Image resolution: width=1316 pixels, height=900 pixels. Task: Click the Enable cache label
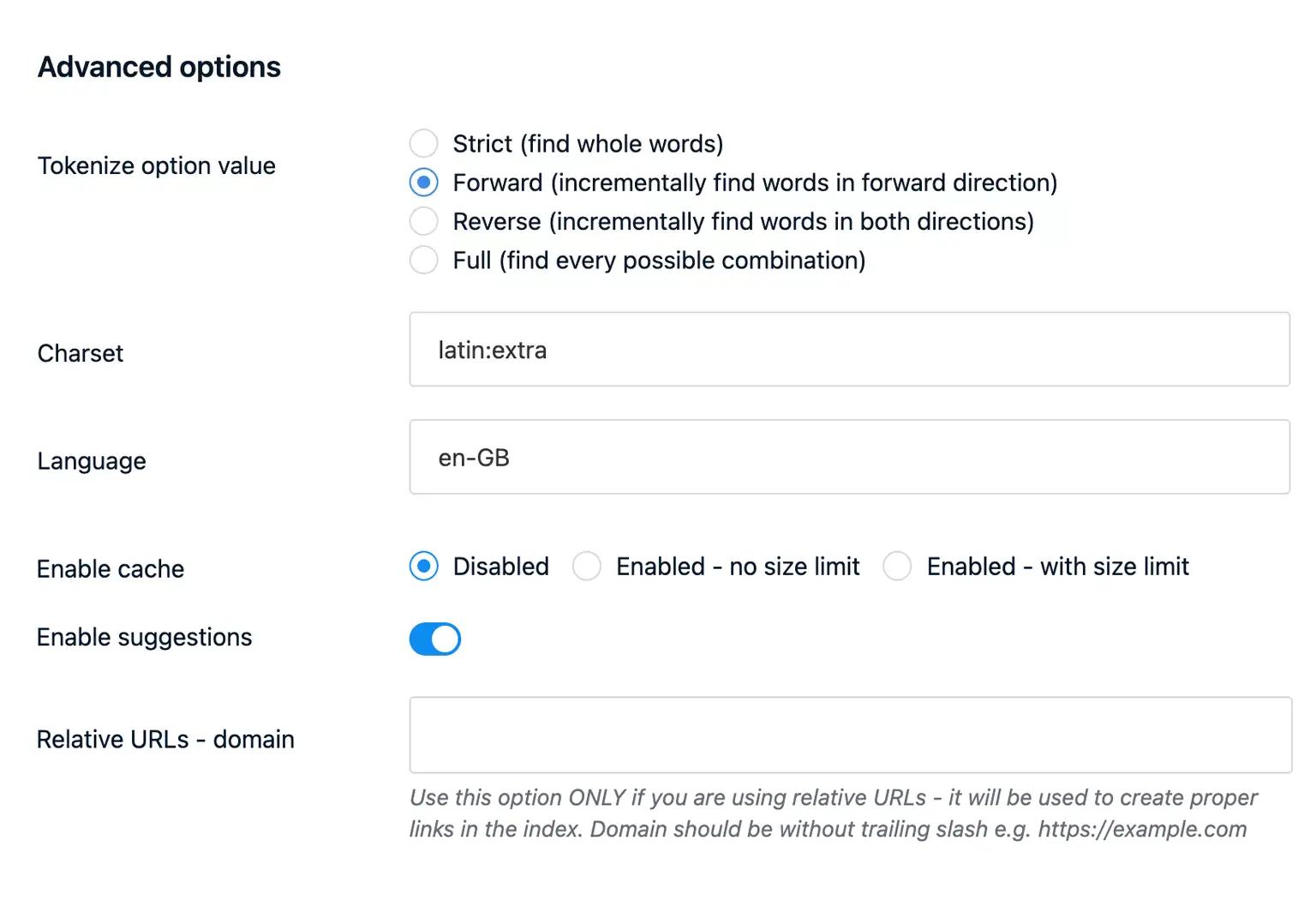pos(110,568)
